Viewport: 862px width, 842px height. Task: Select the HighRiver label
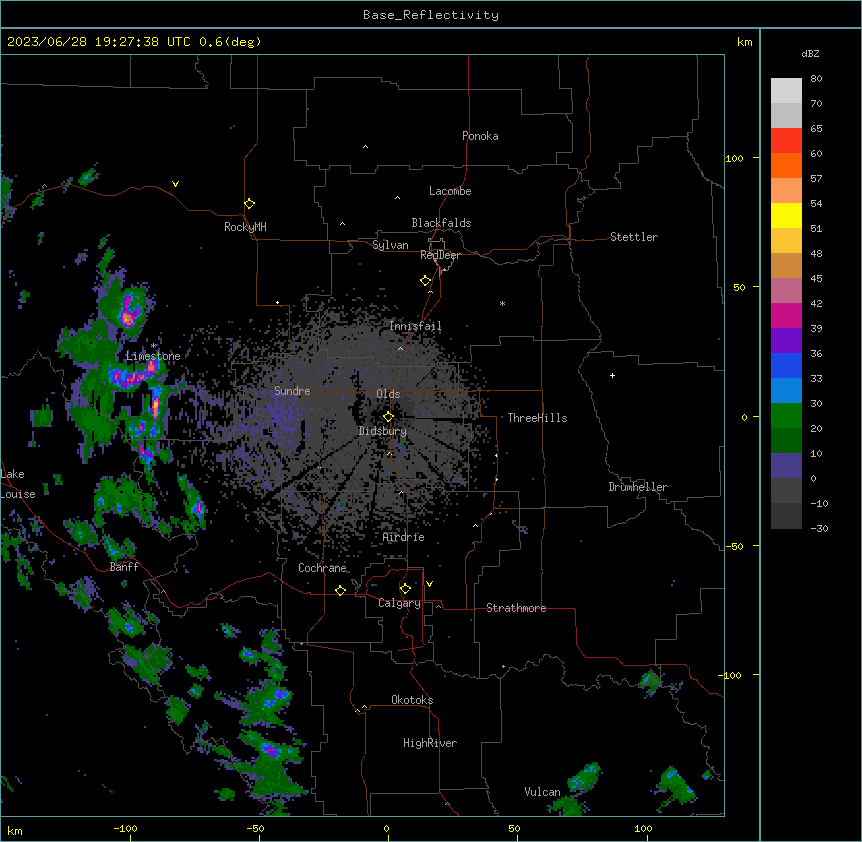(430, 743)
